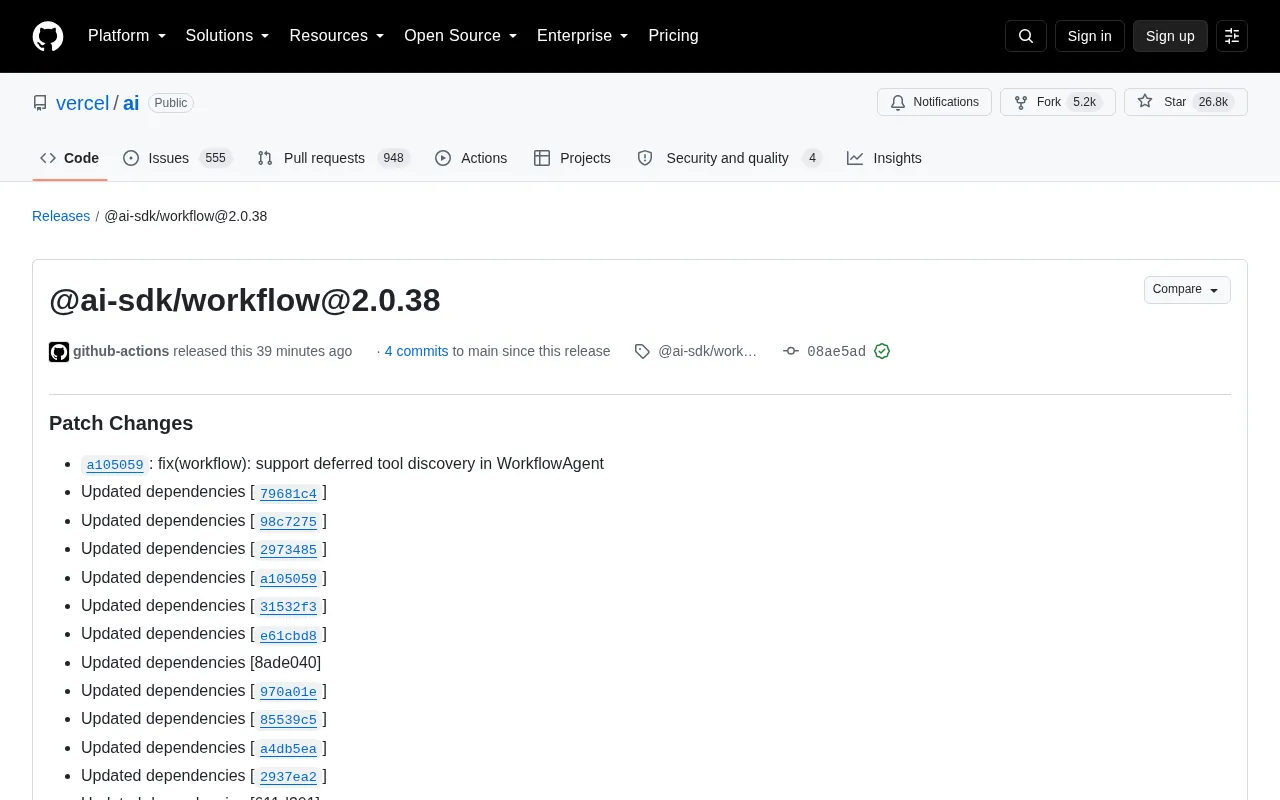The width and height of the screenshot is (1280, 800).
Task: Switch to the Code tab
Action: 70,158
